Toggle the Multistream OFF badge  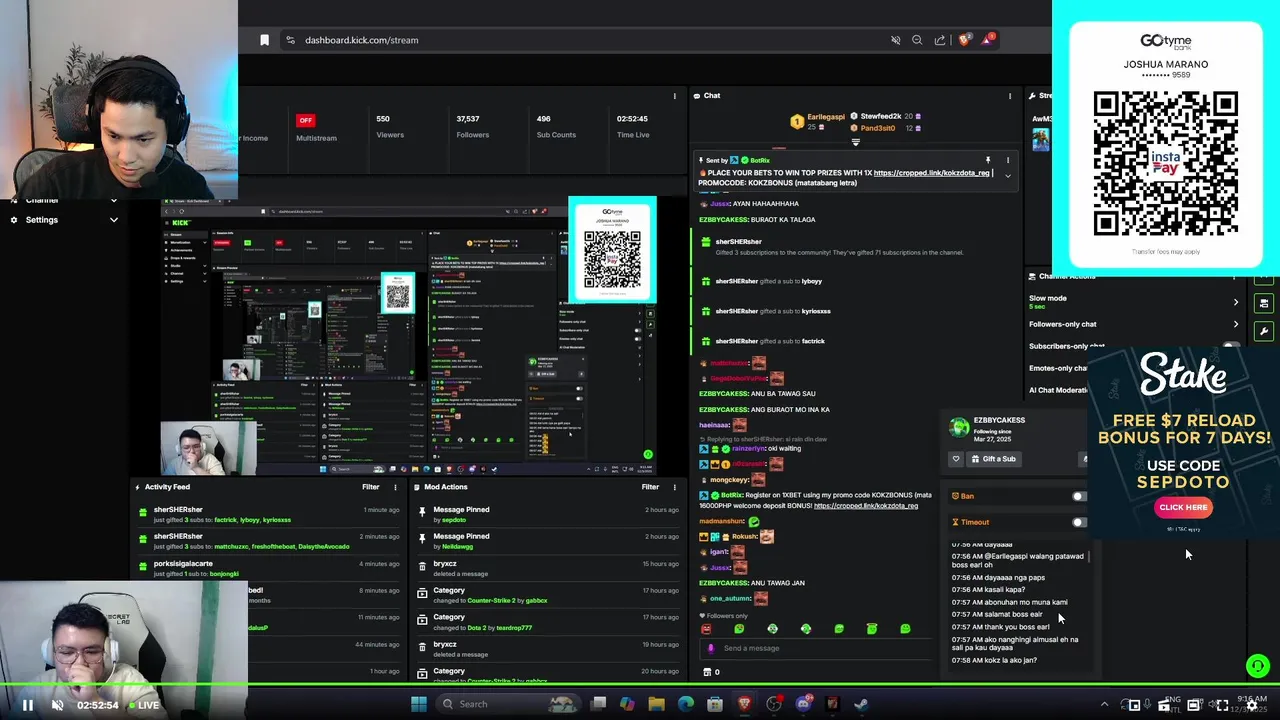click(306, 120)
